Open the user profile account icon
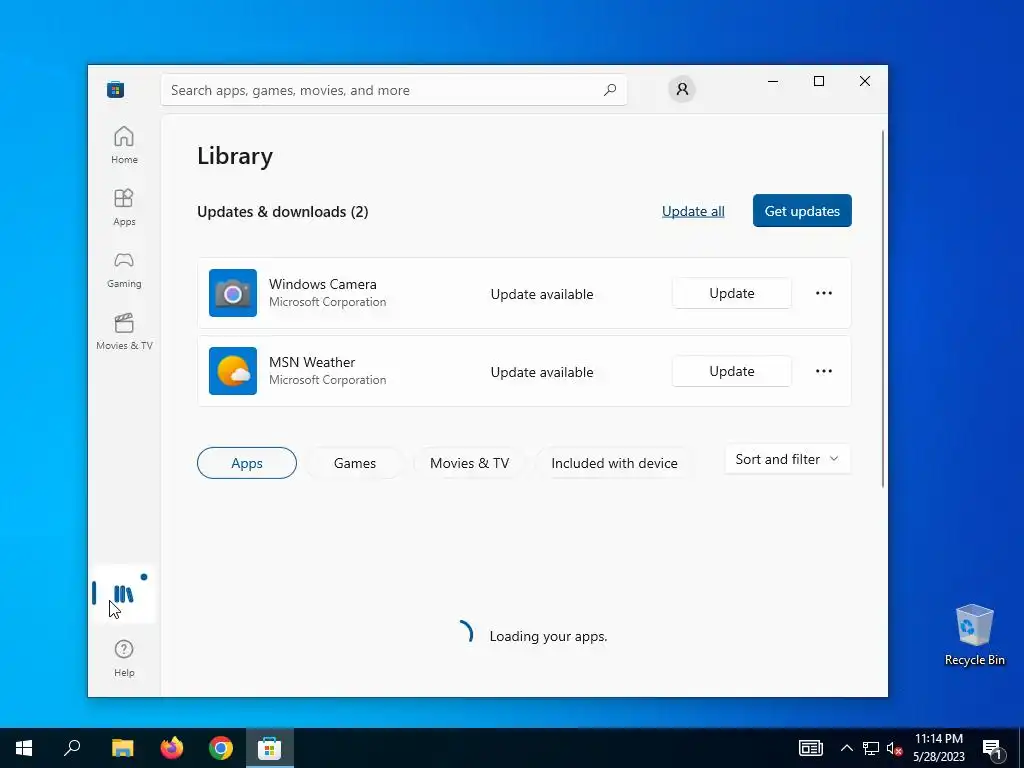Image resolution: width=1024 pixels, height=768 pixels. pos(682,89)
